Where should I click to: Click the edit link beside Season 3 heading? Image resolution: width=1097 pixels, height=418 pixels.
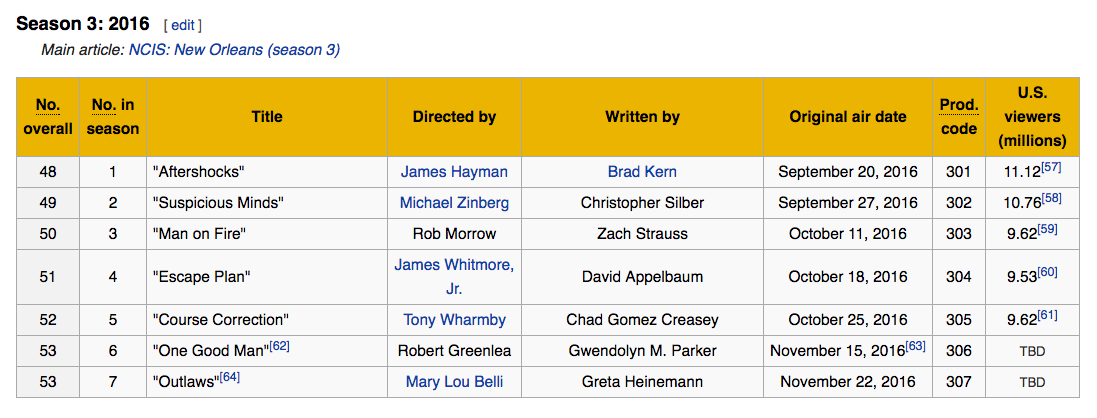coord(182,25)
